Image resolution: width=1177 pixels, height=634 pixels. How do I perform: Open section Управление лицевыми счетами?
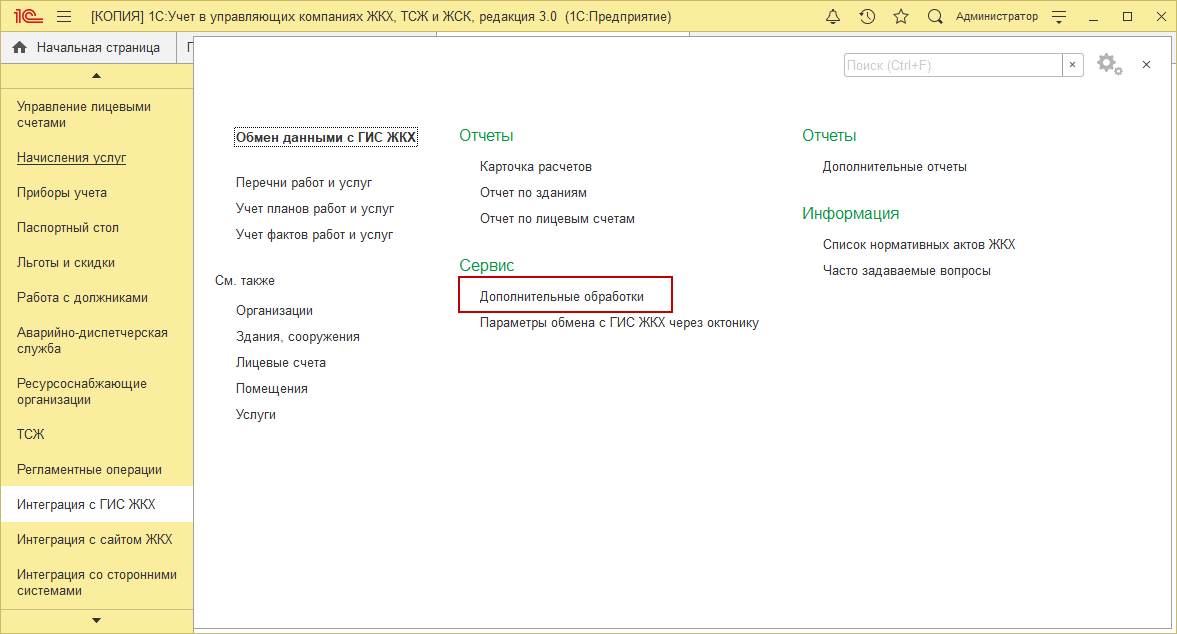pos(84,115)
